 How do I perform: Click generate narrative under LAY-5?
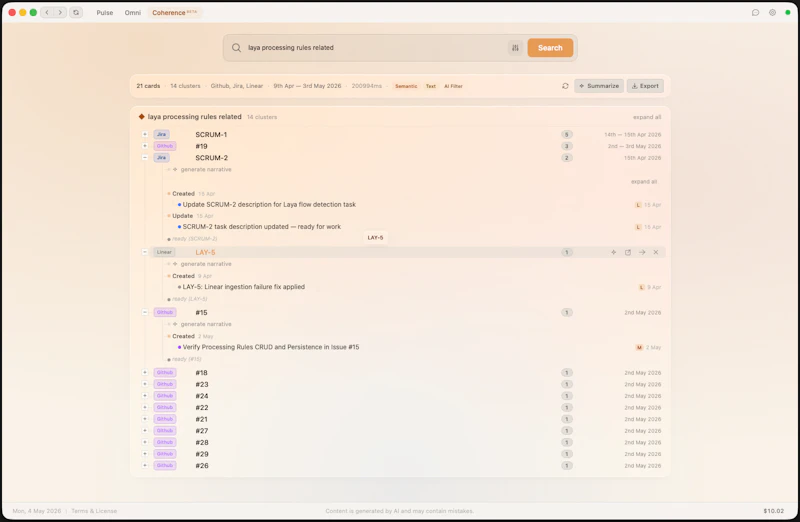tap(206, 264)
